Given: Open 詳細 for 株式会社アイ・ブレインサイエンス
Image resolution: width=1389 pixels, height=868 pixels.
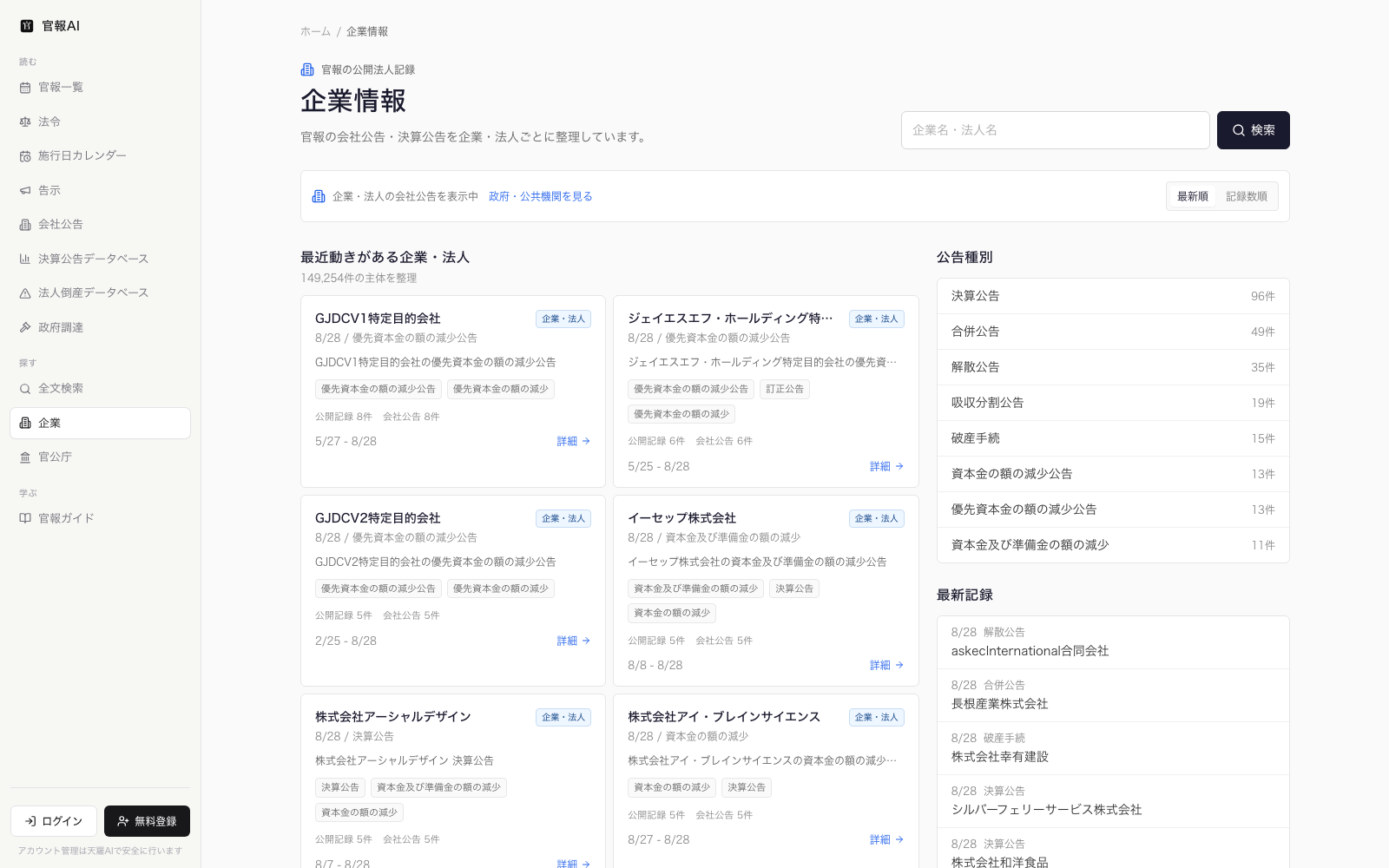Looking at the screenshot, I should [887, 839].
